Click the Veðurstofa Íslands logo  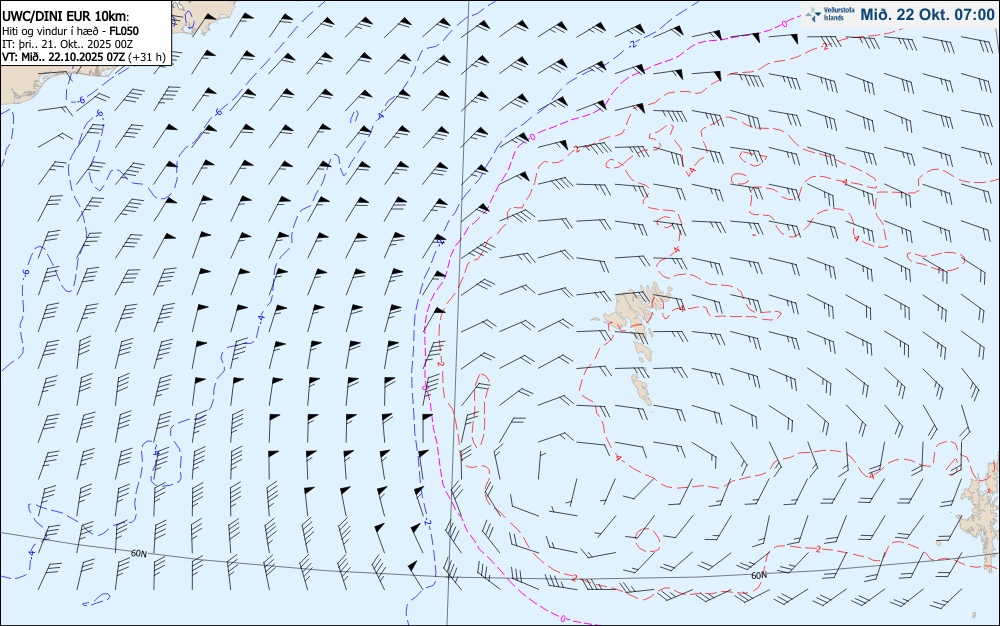click(x=830, y=14)
